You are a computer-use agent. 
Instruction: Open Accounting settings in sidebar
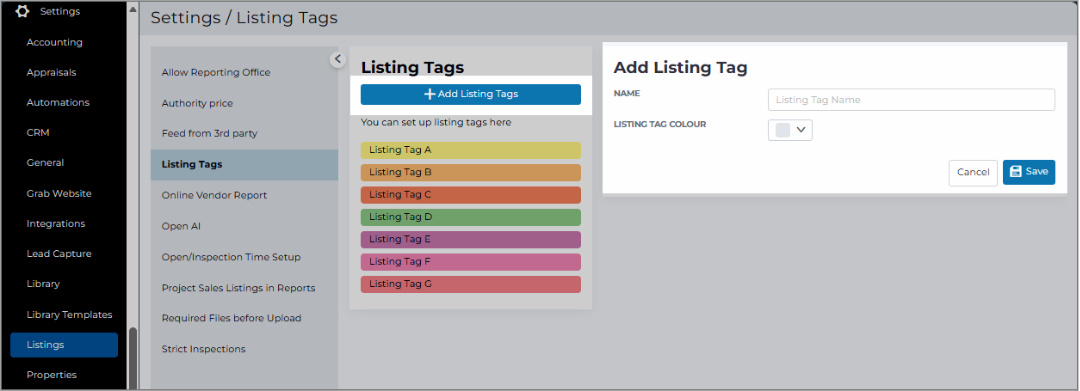click(54, 42)
